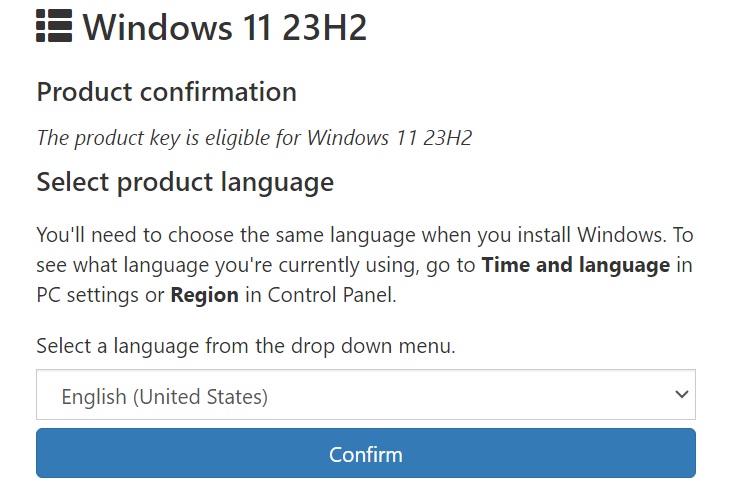729x493 pixels.
Task: Click the words "drop down menu" in label
Action: click(x=384, y=347)
